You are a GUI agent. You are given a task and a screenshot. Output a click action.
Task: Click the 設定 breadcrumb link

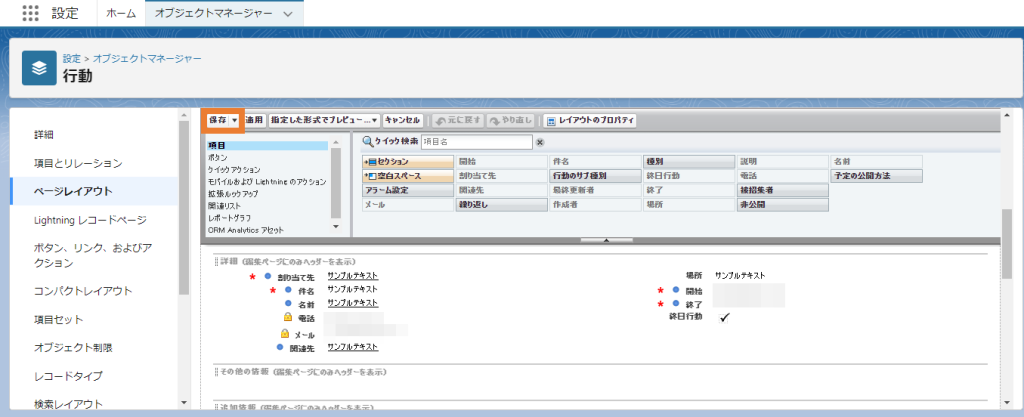coord(72,59)
